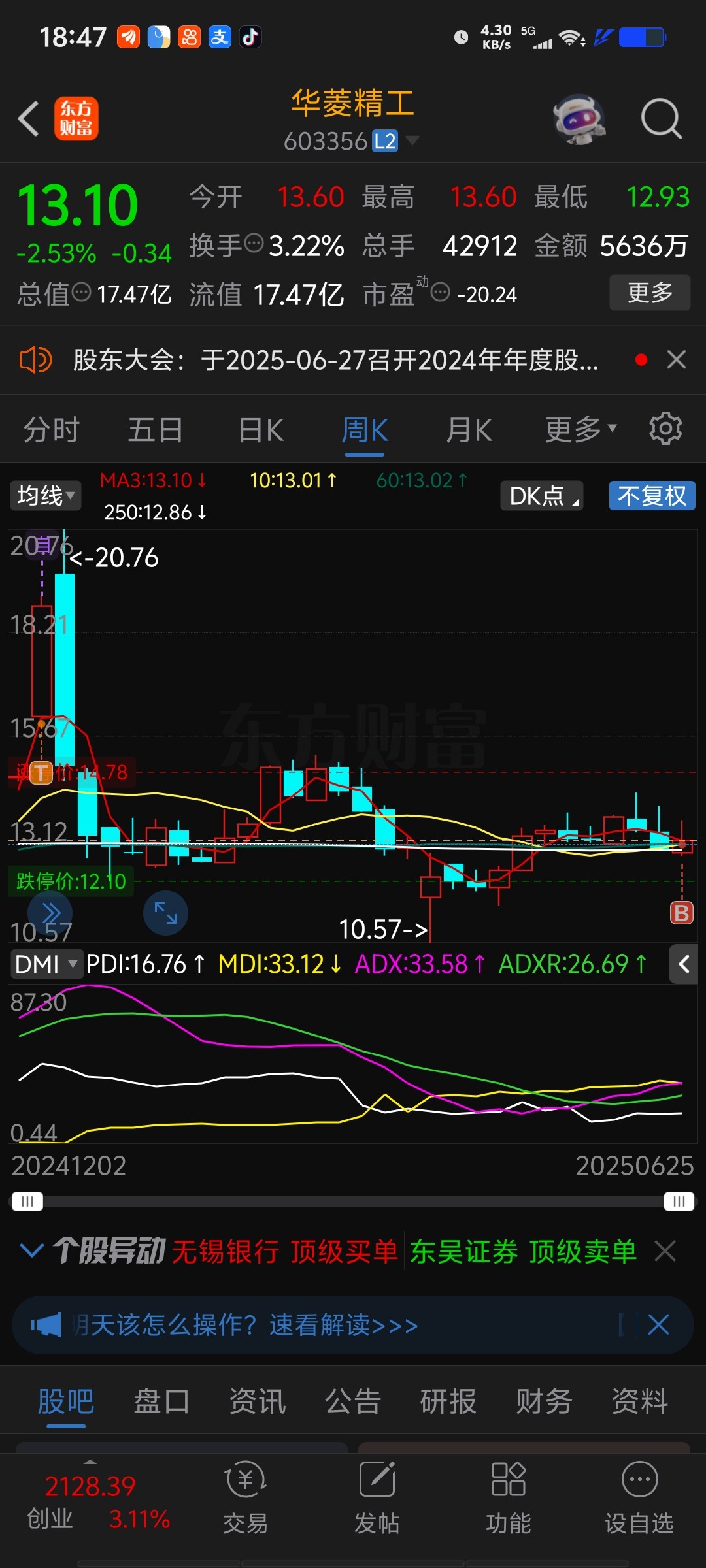Tap the back arrow icon
This screenshot has width=706, height=1568.
[28, 119]
